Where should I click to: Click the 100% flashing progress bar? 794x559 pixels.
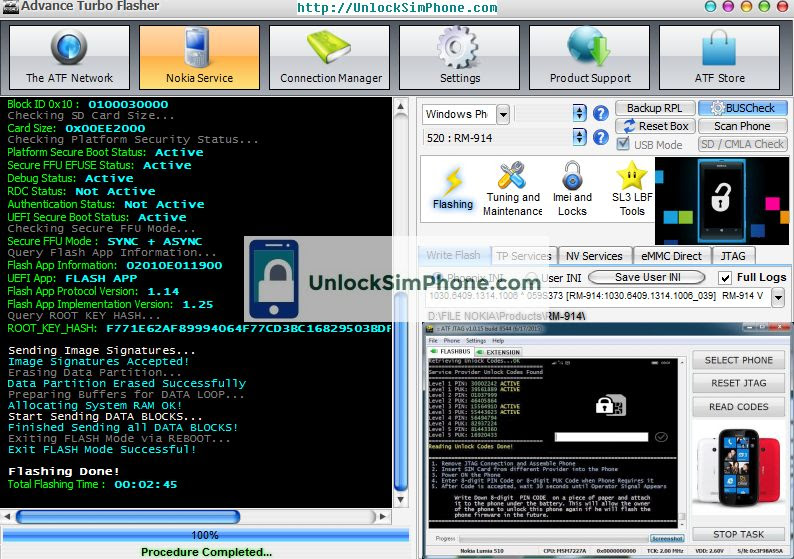(206, 535)
